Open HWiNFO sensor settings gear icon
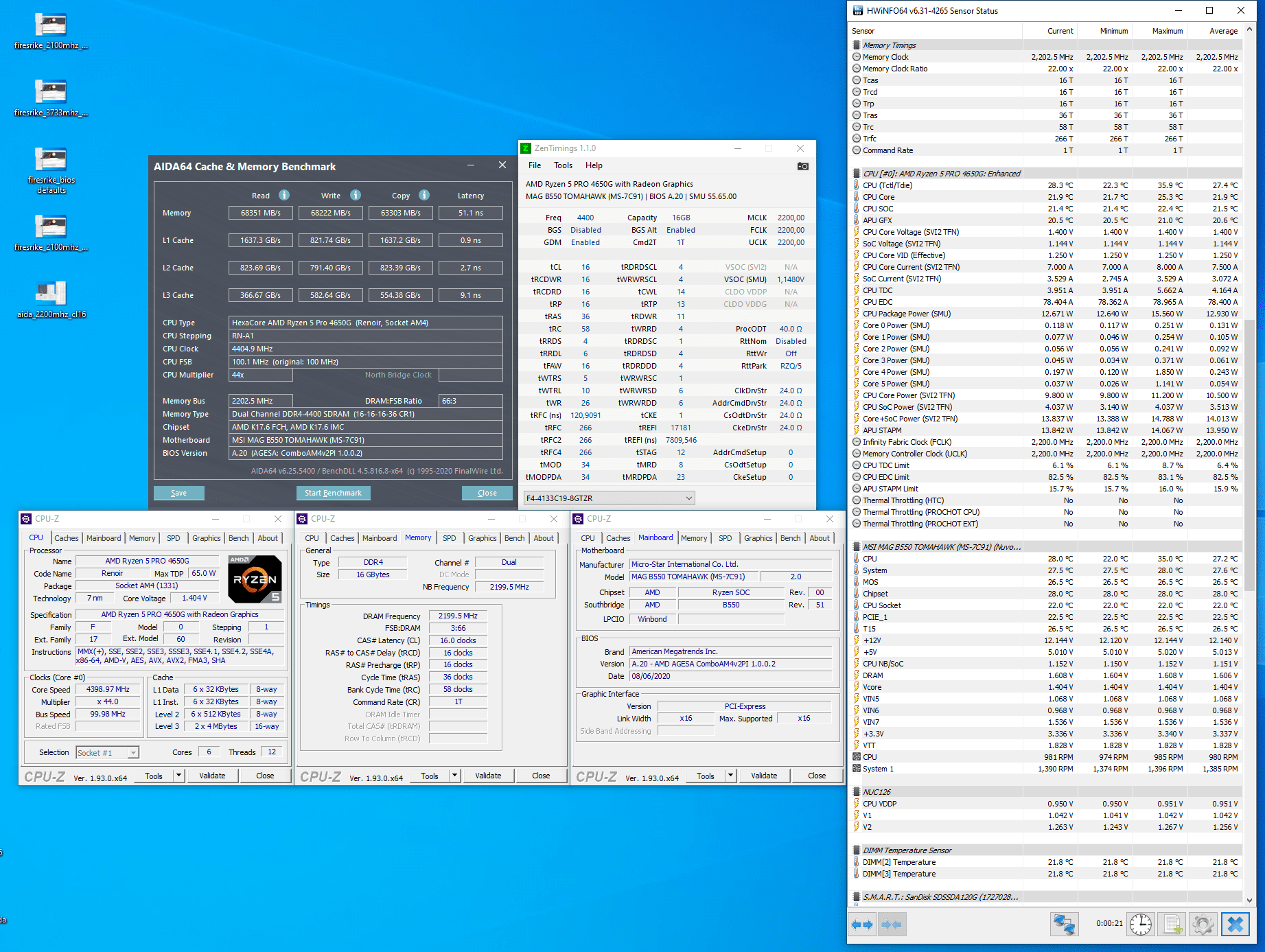Viewport: 1265px width, 952px height. pos(1203,925)
